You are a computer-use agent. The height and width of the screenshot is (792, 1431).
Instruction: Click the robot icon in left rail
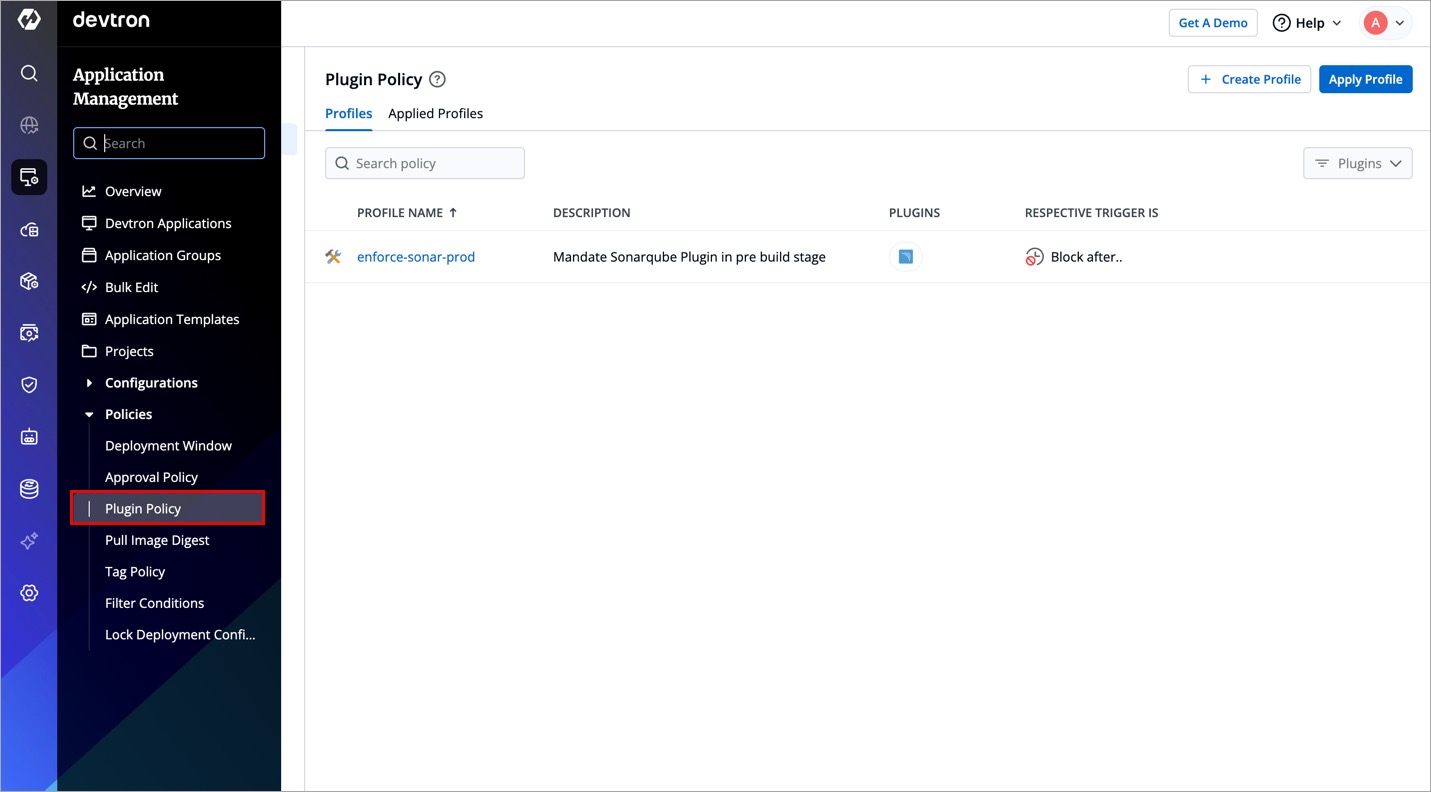(29, 437)
